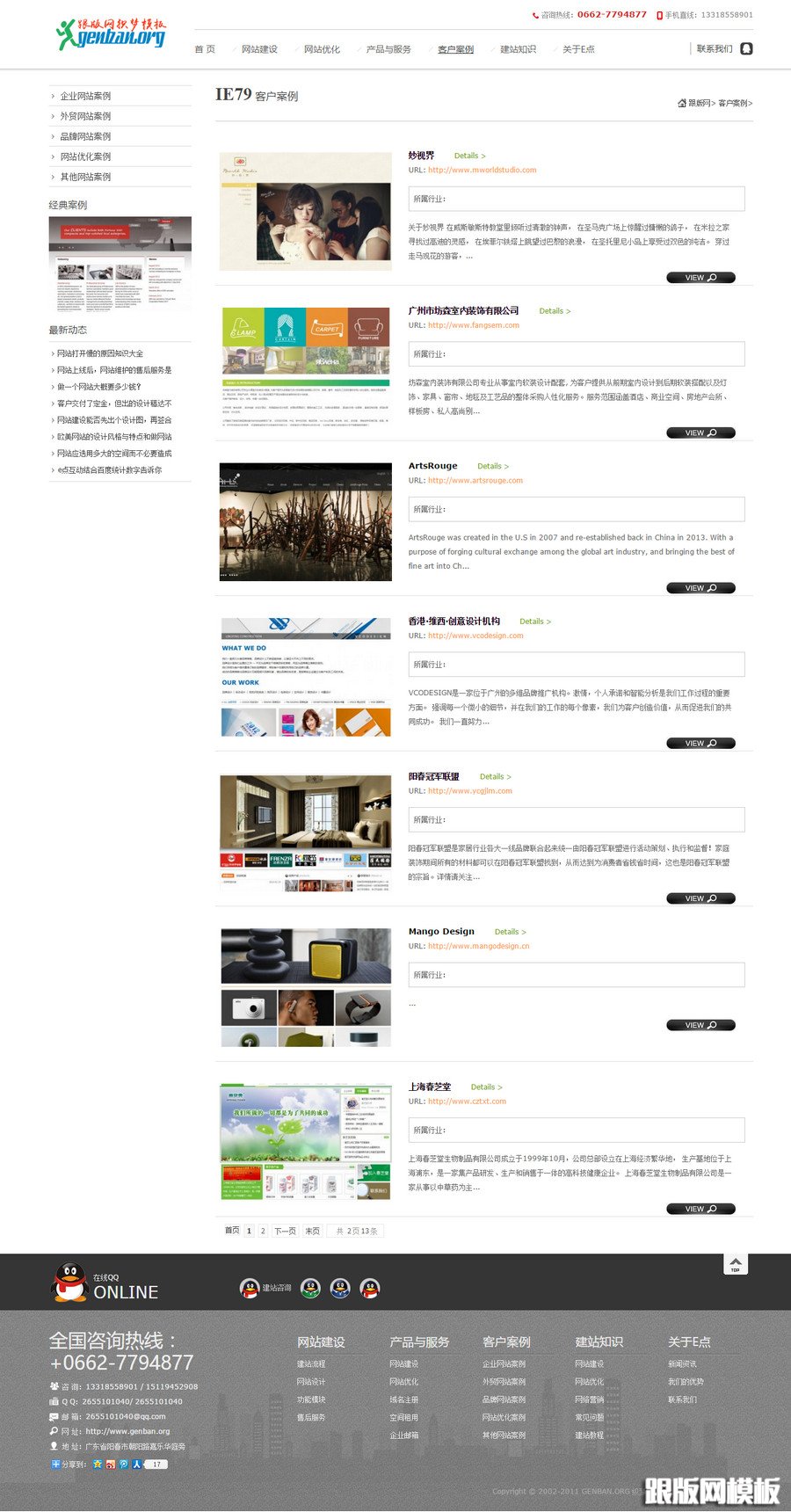This screenshot has height=1512, width=791.
Task: Click the blue-uniform QQ penguin icon
Action: coord(340,1288)
